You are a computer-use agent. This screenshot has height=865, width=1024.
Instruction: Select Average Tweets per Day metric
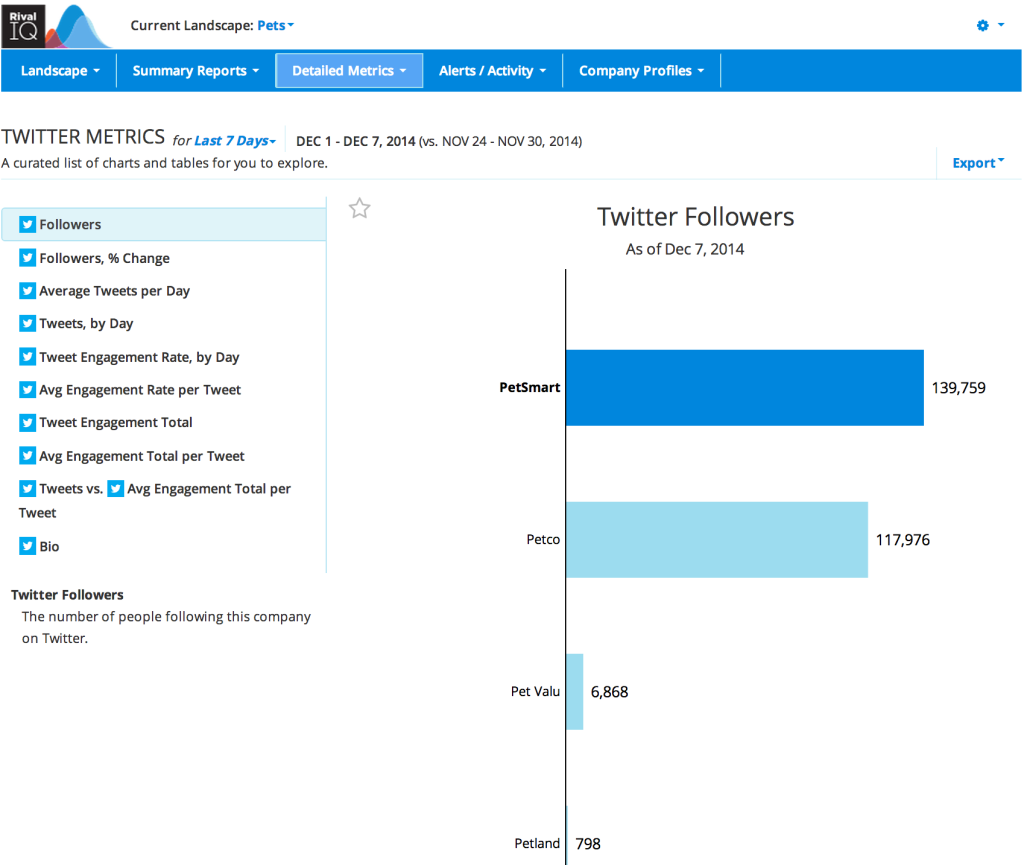tap(114, 291)
